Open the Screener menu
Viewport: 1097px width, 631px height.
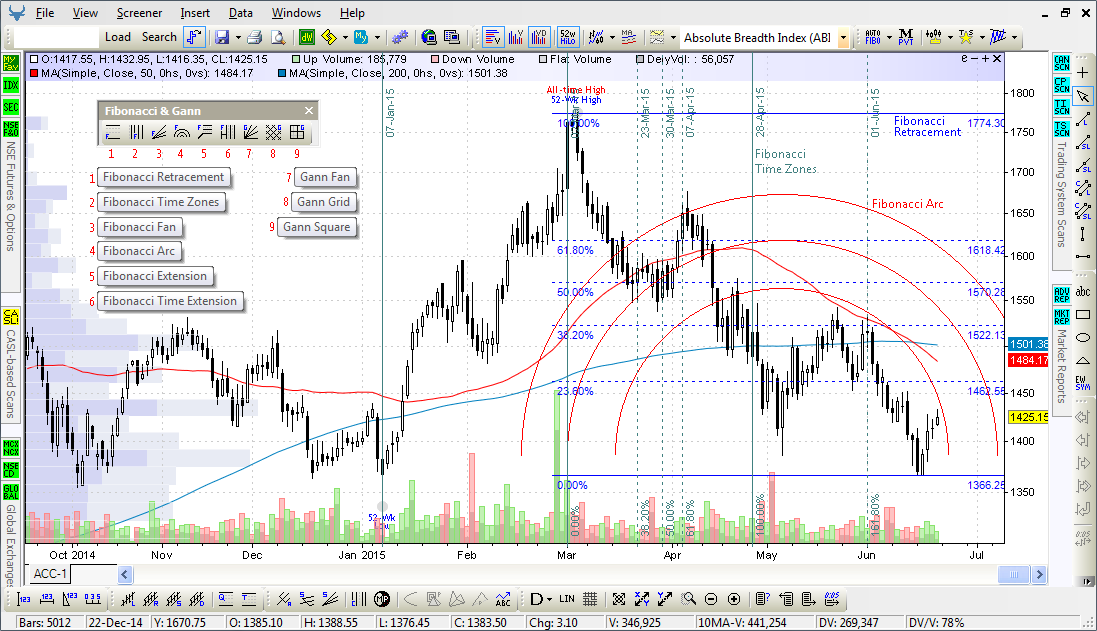click(139, 13)
